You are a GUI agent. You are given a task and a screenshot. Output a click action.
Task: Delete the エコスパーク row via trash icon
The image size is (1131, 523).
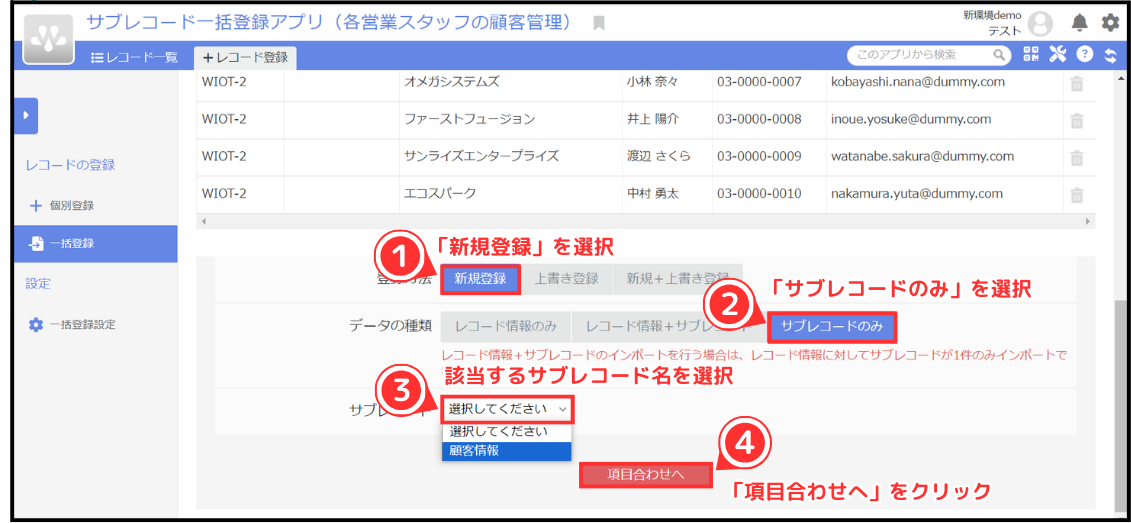pos(1076,195)
